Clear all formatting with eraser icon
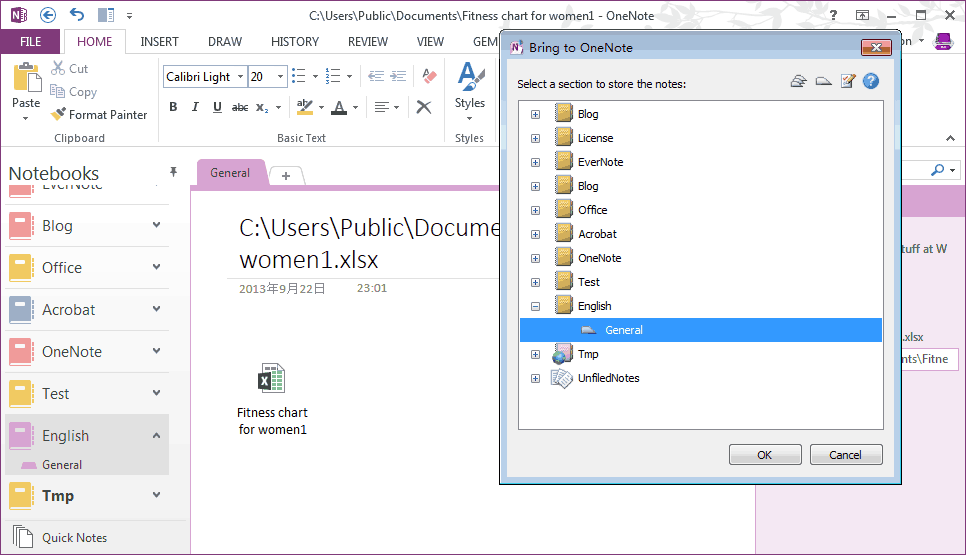Screen dimensions: 966x555 pos(429,76)
